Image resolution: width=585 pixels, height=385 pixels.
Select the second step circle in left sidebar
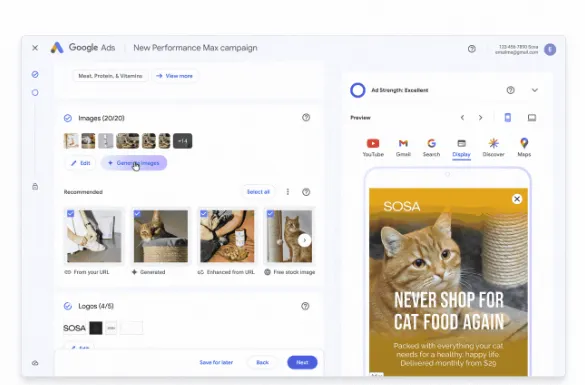click(x=35, y=93)
